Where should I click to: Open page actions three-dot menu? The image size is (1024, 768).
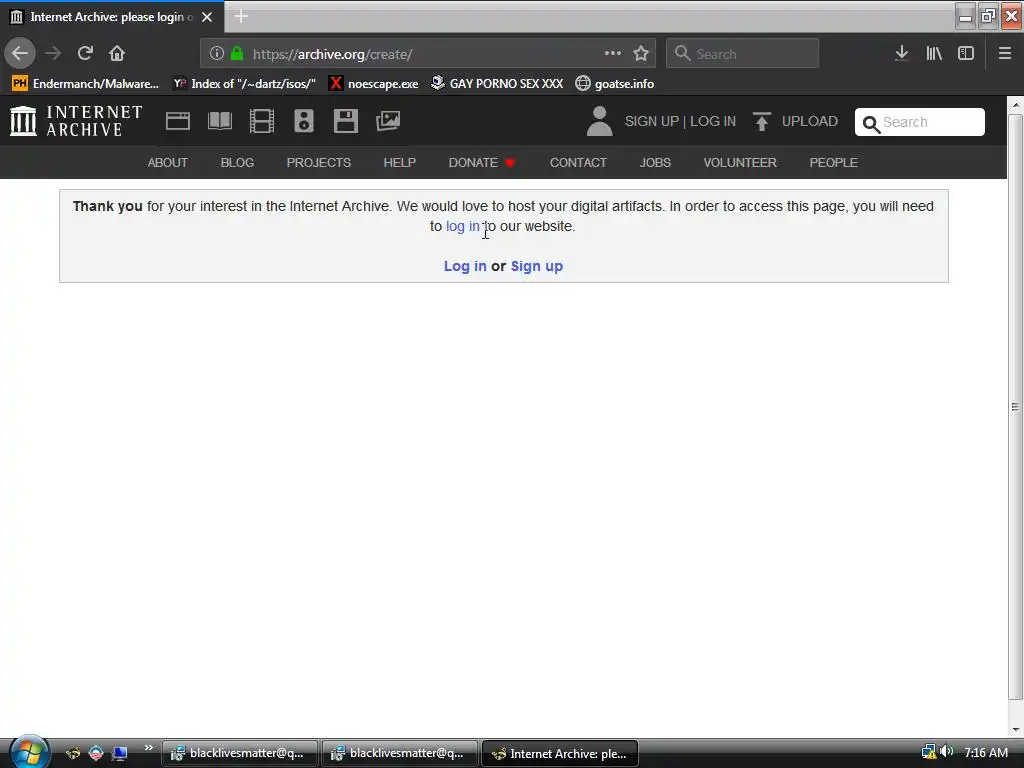point(613,54)
